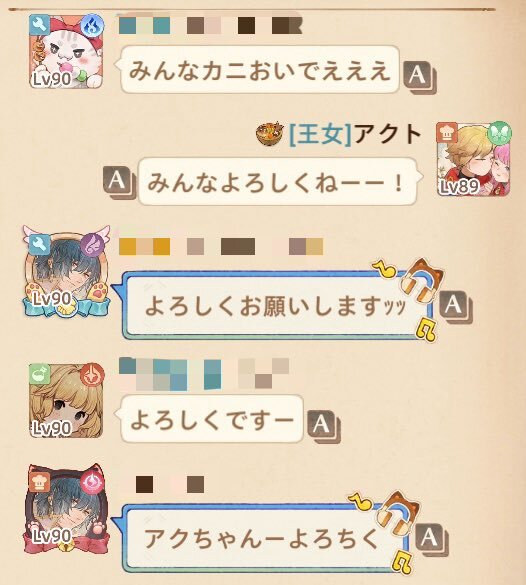The height and width of the screenshot is (585, 526).
Task: Click chef hat badge on アクト's avatar
Action: (x=447, y=132)
